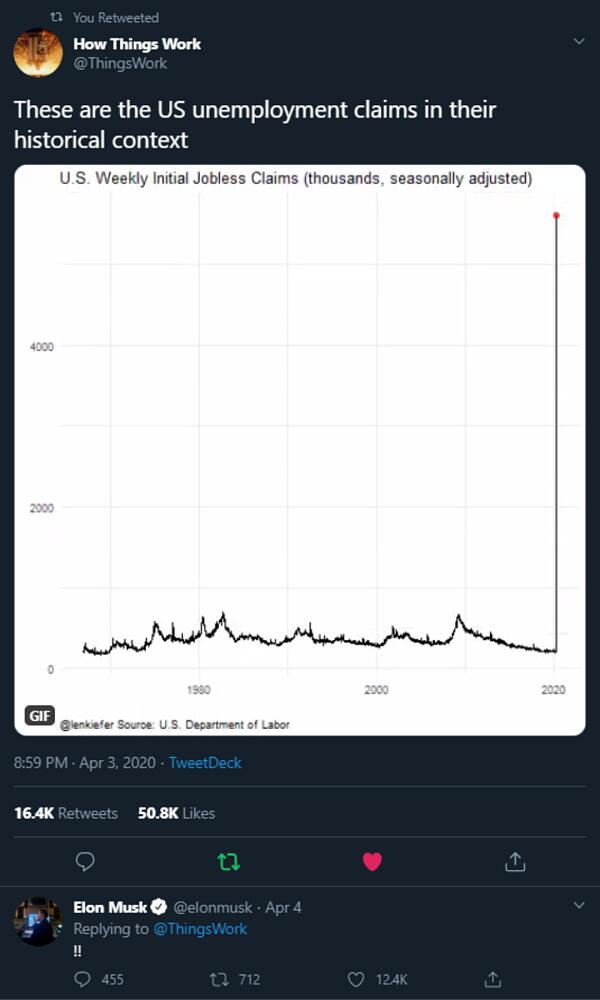Open the TweetDeck source link
The height and width of the screenshot is (1000, 600).
(x=205, y=763)
